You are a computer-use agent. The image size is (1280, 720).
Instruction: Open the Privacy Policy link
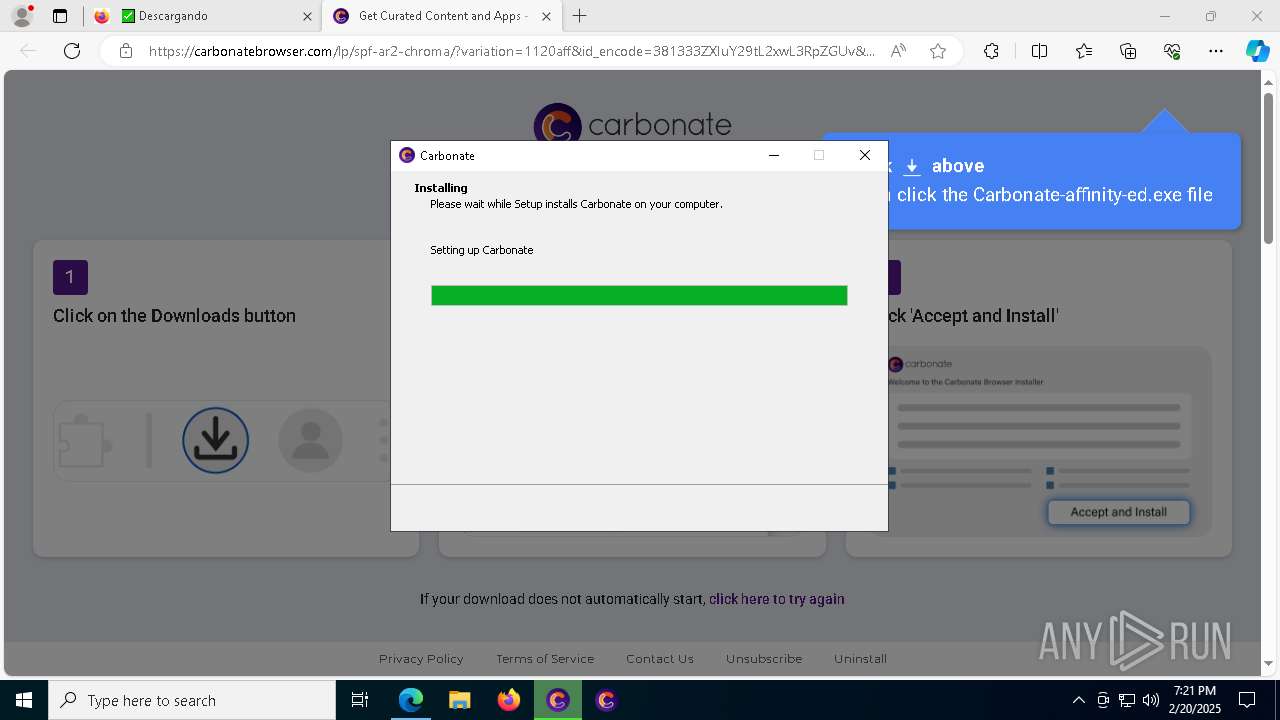[x=421, y=659]
